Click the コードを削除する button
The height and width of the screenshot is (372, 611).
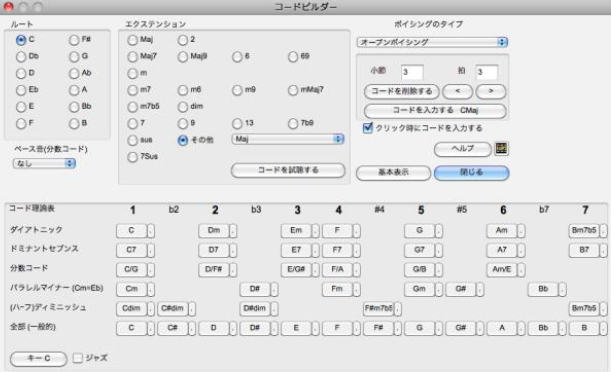tap(401, 91)
